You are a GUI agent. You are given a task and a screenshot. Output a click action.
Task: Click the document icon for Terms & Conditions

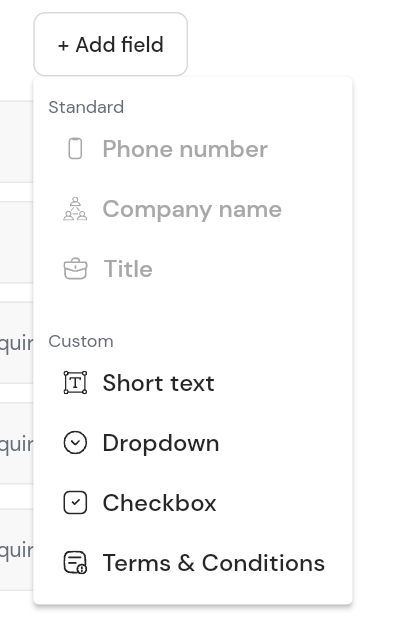coord(75,562)
